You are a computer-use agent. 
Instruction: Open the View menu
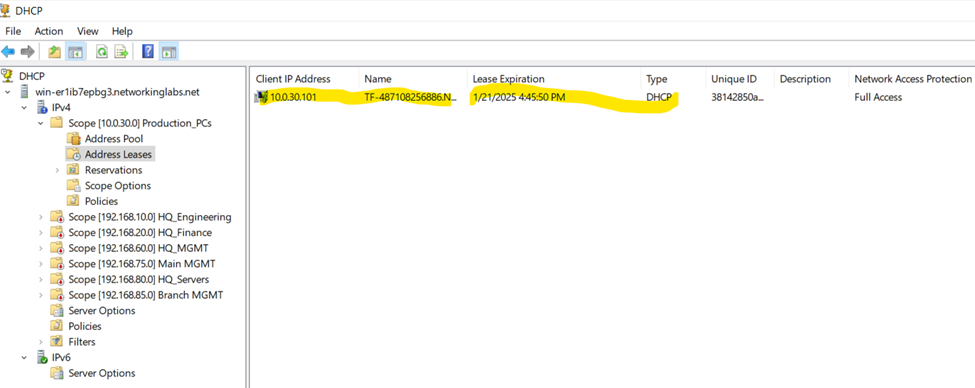coord(88,31)
